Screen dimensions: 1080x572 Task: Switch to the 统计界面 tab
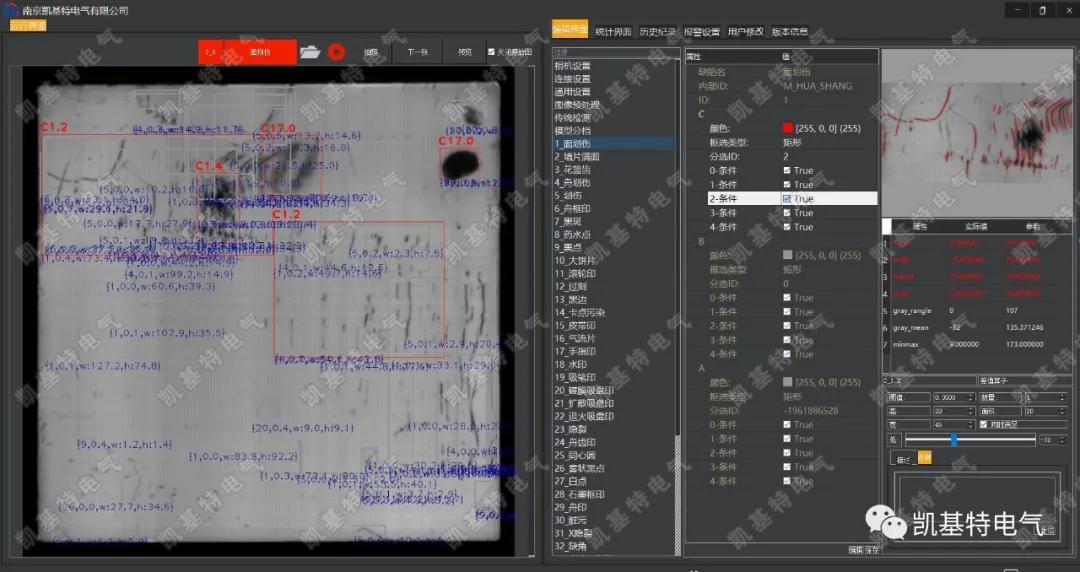[x=613, y=31]
